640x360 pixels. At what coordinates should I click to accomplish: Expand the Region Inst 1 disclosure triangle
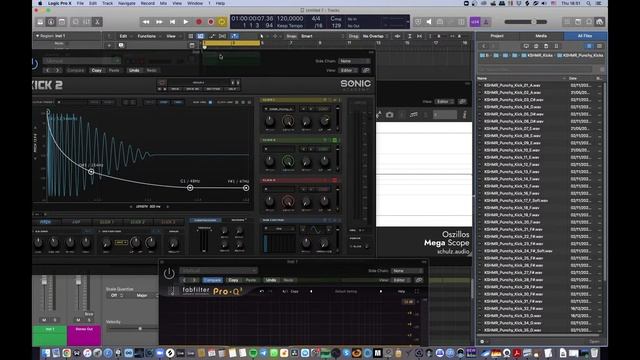[x=37, y=36]
